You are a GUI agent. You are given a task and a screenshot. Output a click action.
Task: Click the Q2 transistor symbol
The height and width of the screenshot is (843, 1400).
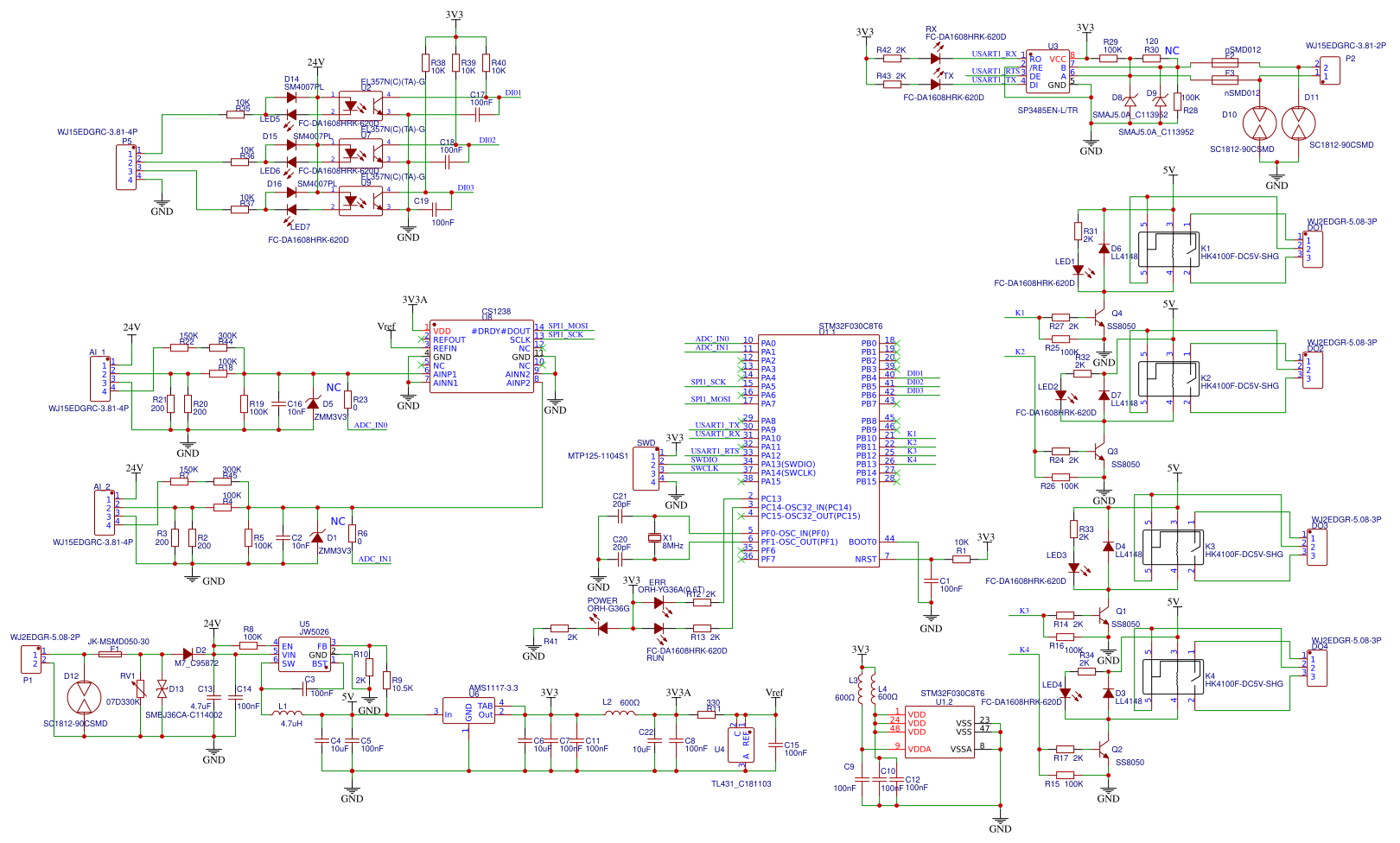[1104, 751]
